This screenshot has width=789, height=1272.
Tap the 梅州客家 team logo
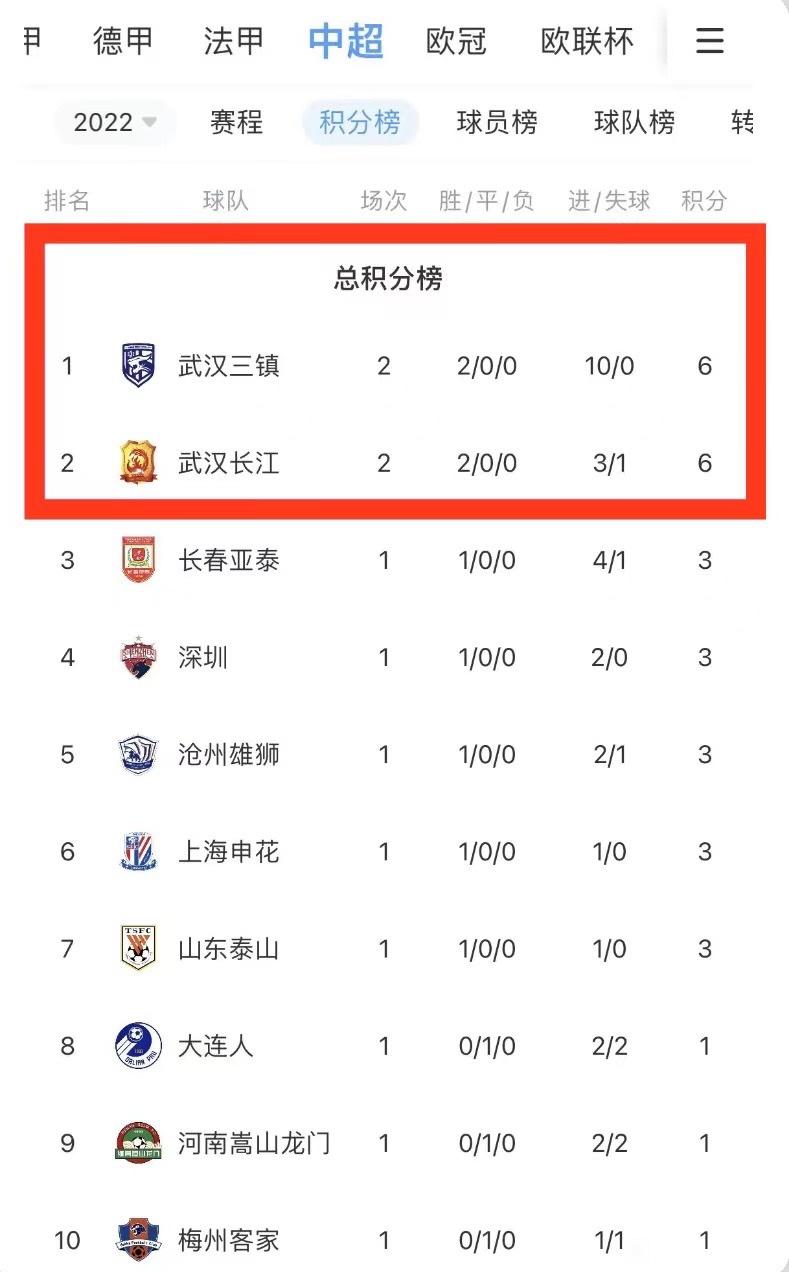[138, 1240]
